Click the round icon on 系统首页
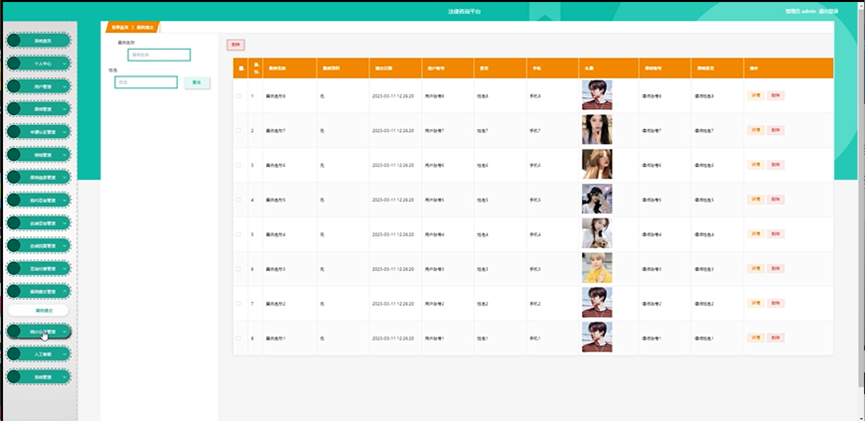Screen dimensions: 865x421 [14, 41]
